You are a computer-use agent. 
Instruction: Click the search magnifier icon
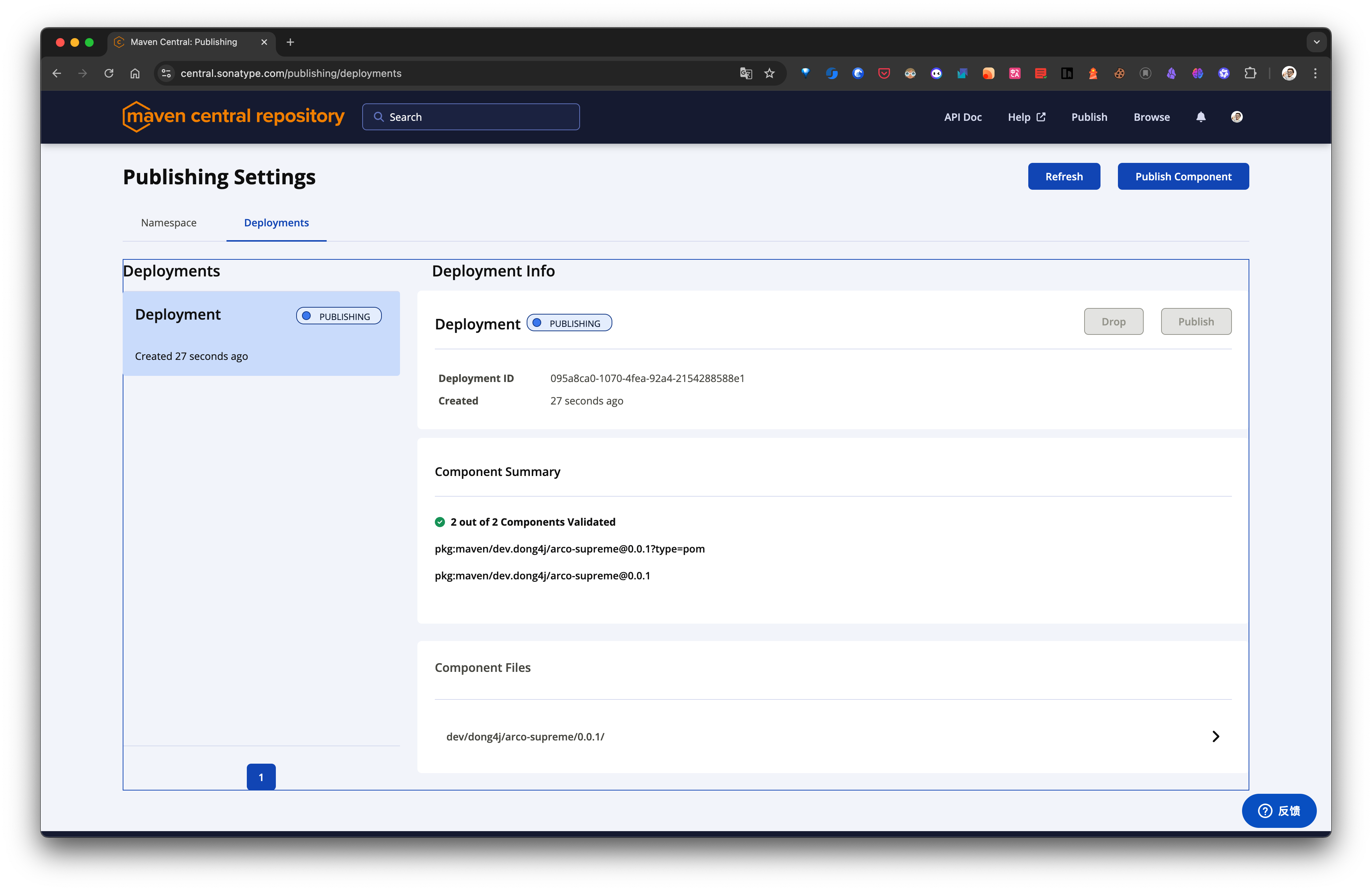pyautogui.click(x=379, y=117)
